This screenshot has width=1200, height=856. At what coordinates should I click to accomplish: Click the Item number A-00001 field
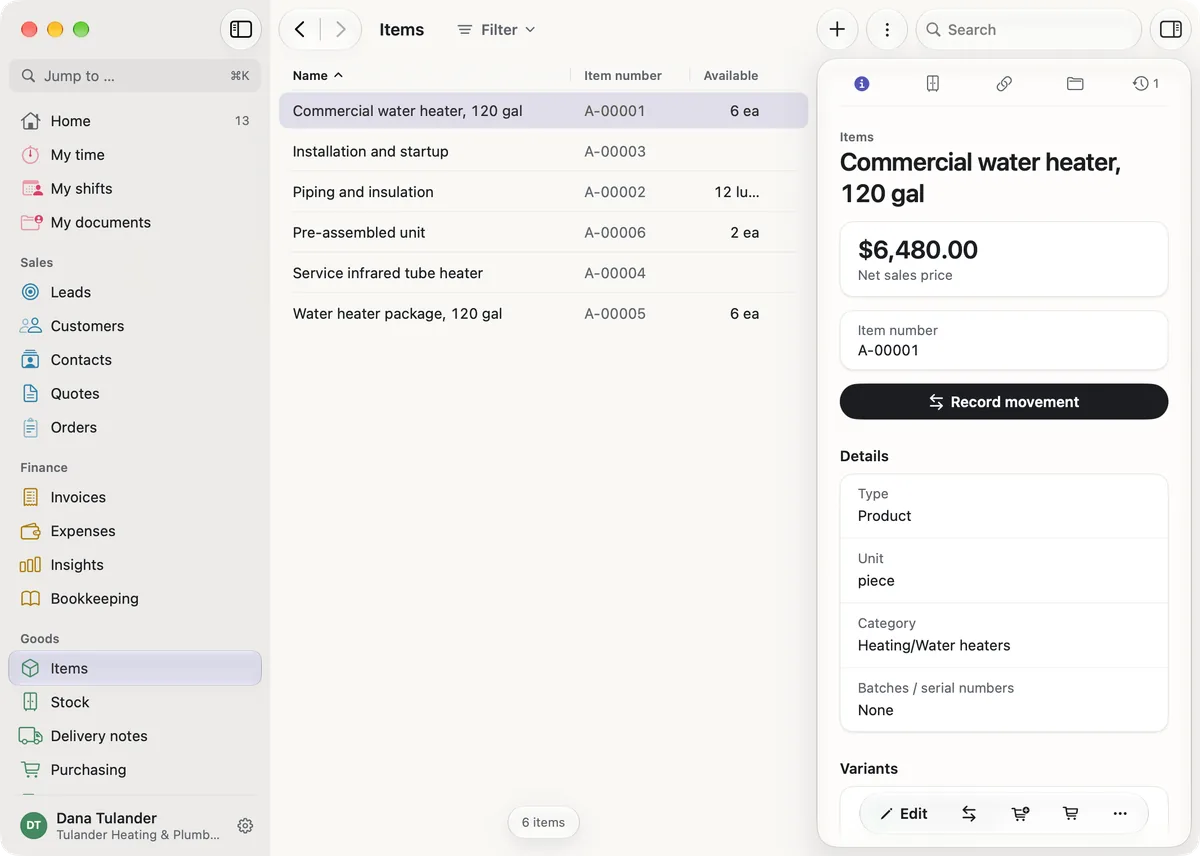[1004, 340]
